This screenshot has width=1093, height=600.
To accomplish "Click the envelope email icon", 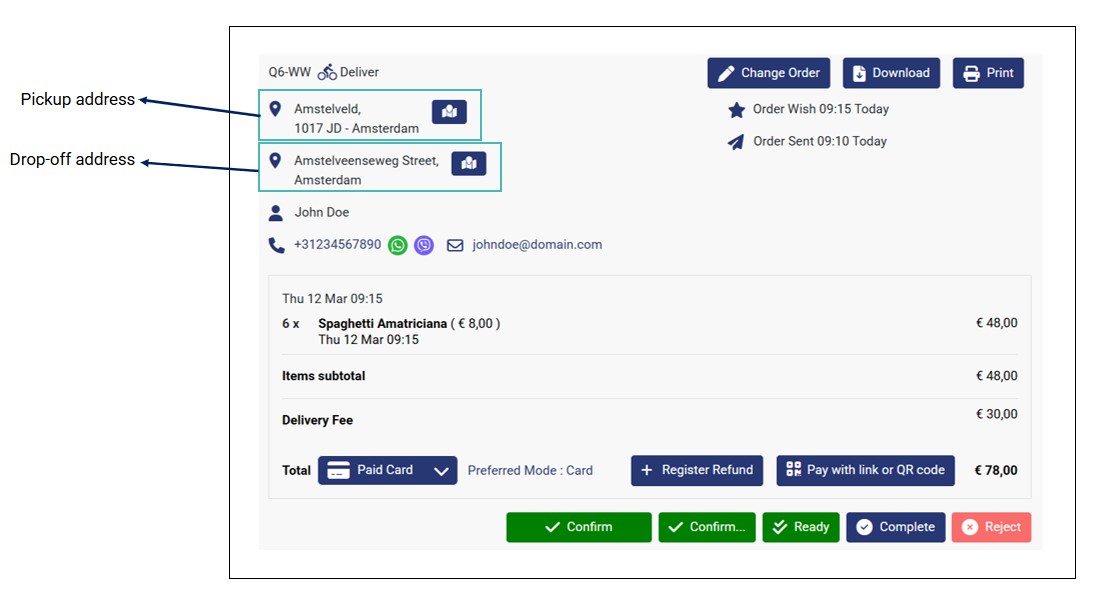I will (455, 245).
